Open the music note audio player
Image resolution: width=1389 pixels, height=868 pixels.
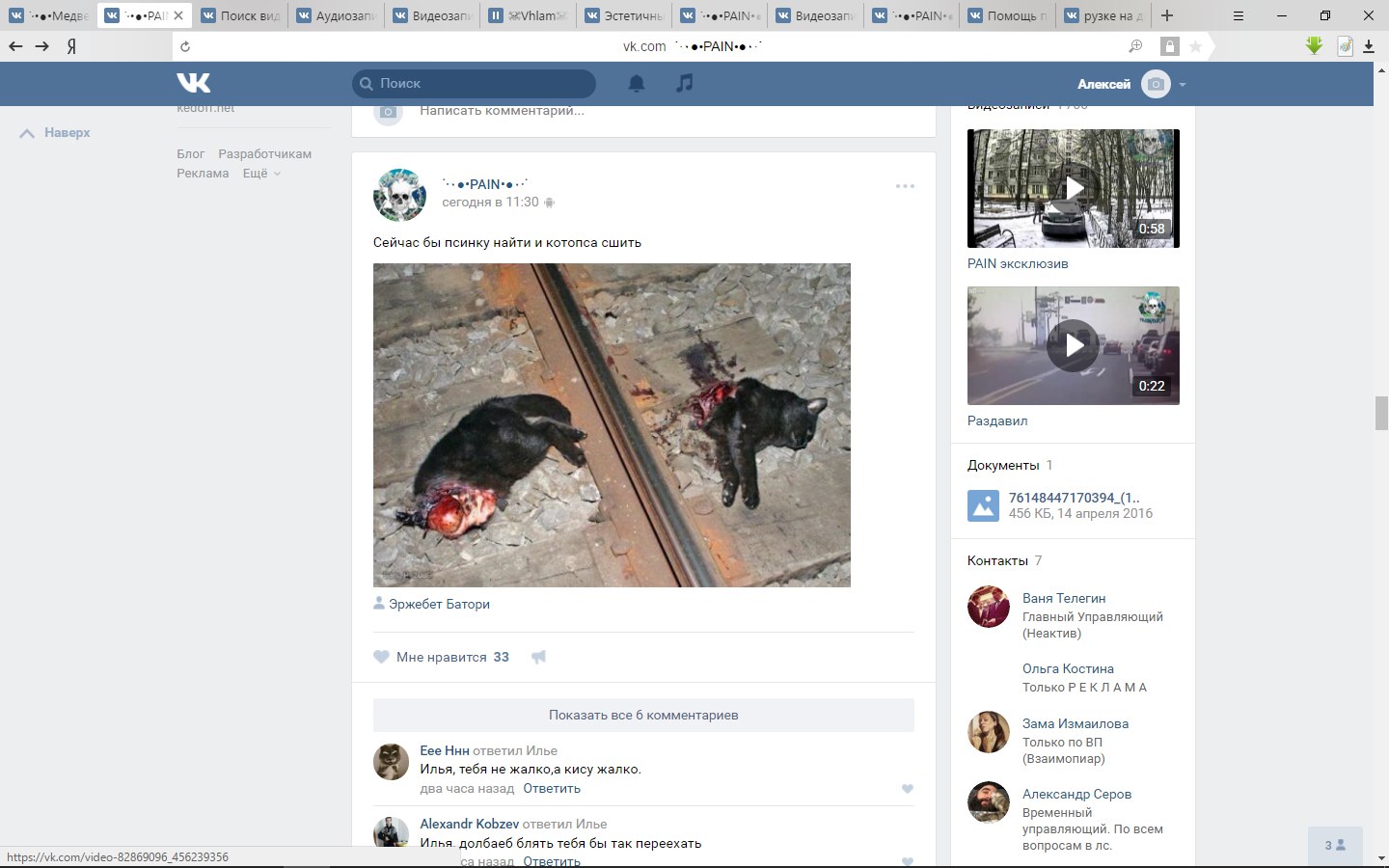click(x=685, y=84)
